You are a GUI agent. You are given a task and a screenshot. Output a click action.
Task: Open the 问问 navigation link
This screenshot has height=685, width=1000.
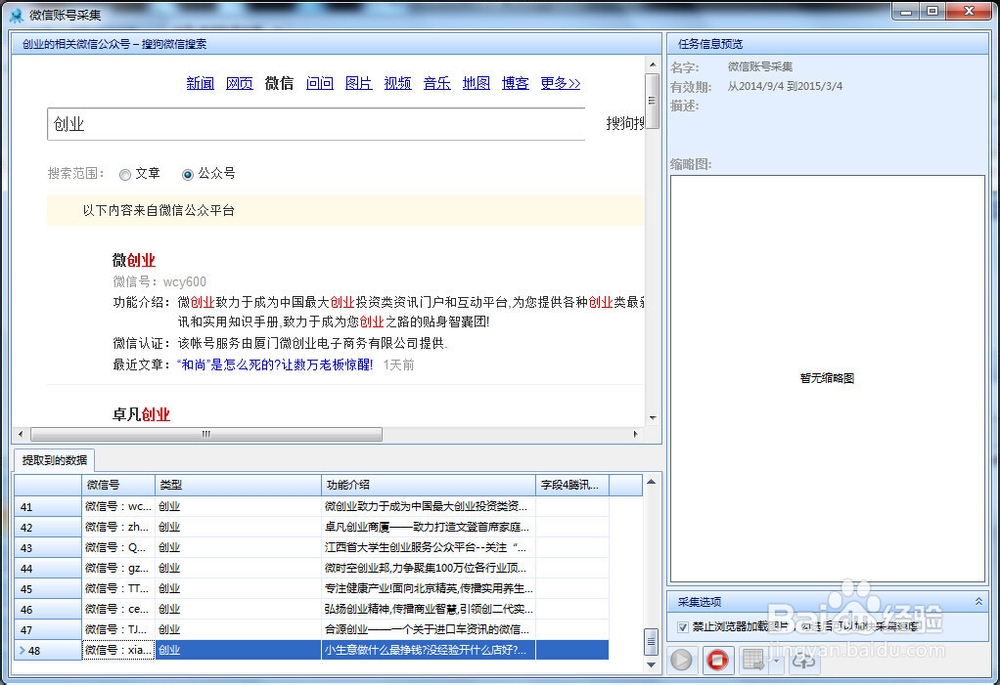[x=320, y=83]
